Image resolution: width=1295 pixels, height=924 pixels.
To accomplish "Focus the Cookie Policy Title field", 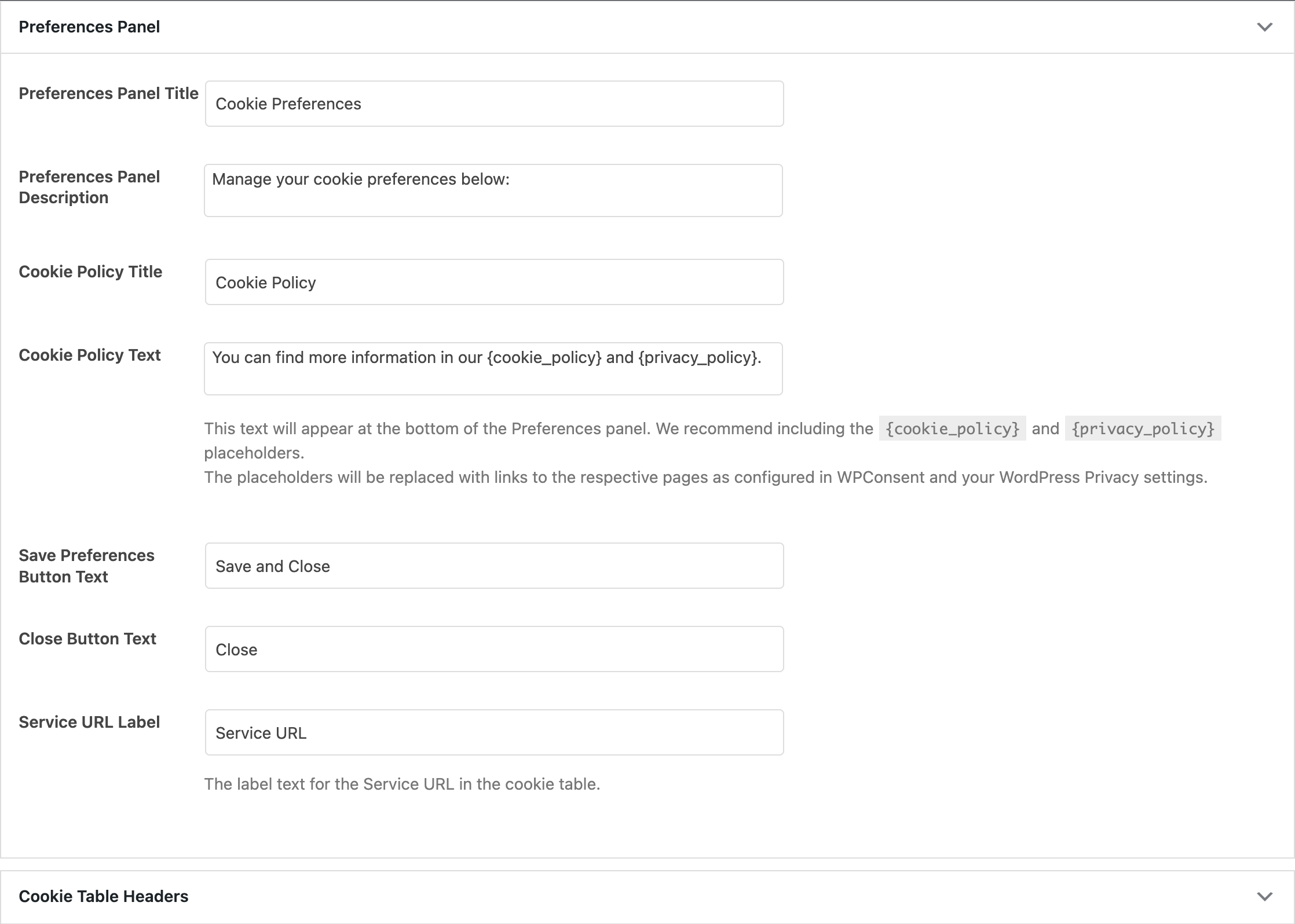I will 492,282.
